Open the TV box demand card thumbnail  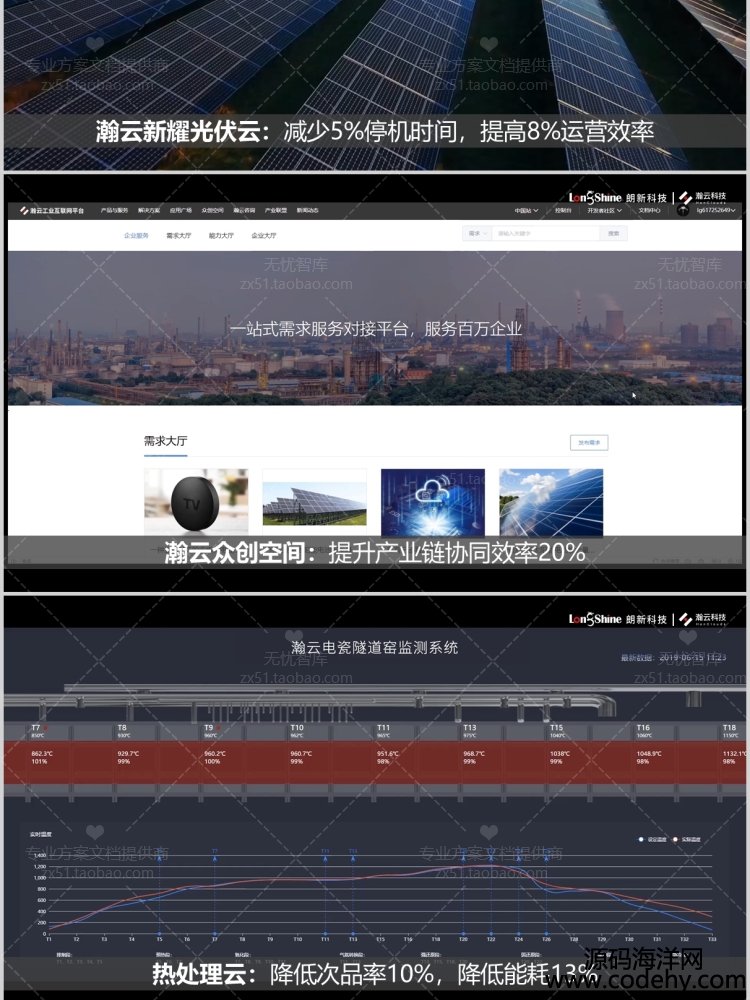click(x=196, y=503)
